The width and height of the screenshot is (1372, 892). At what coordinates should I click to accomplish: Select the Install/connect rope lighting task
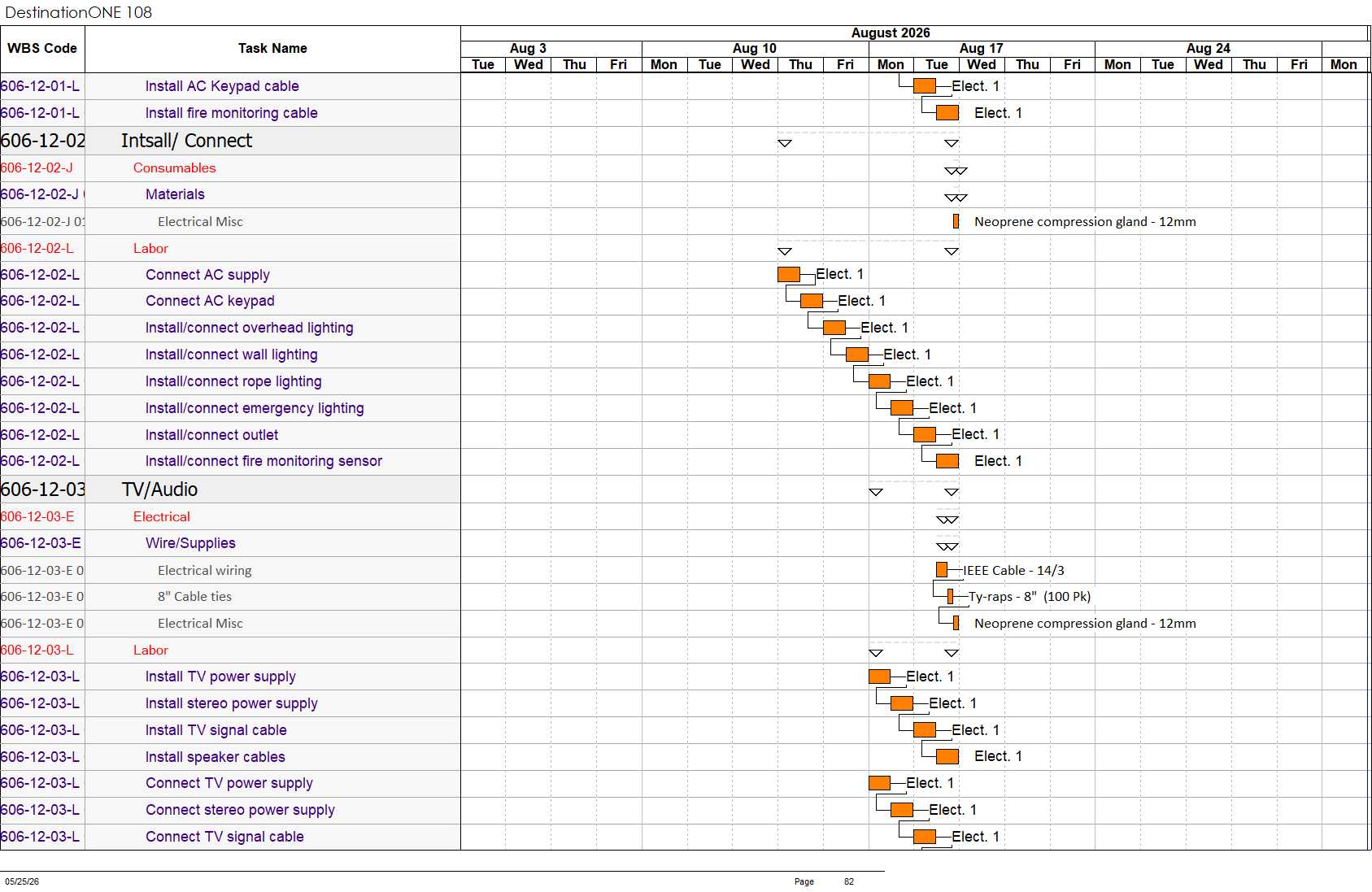[x=233, y=381]
